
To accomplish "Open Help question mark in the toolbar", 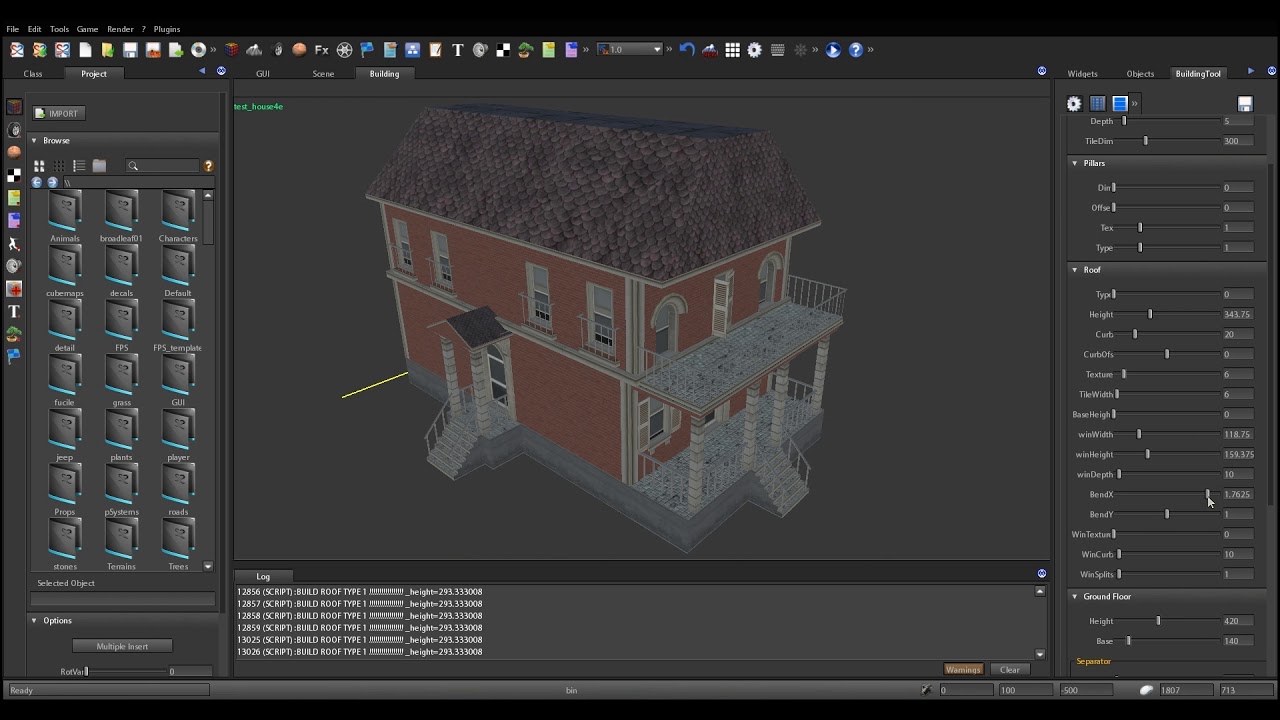I will pos(856,50).
